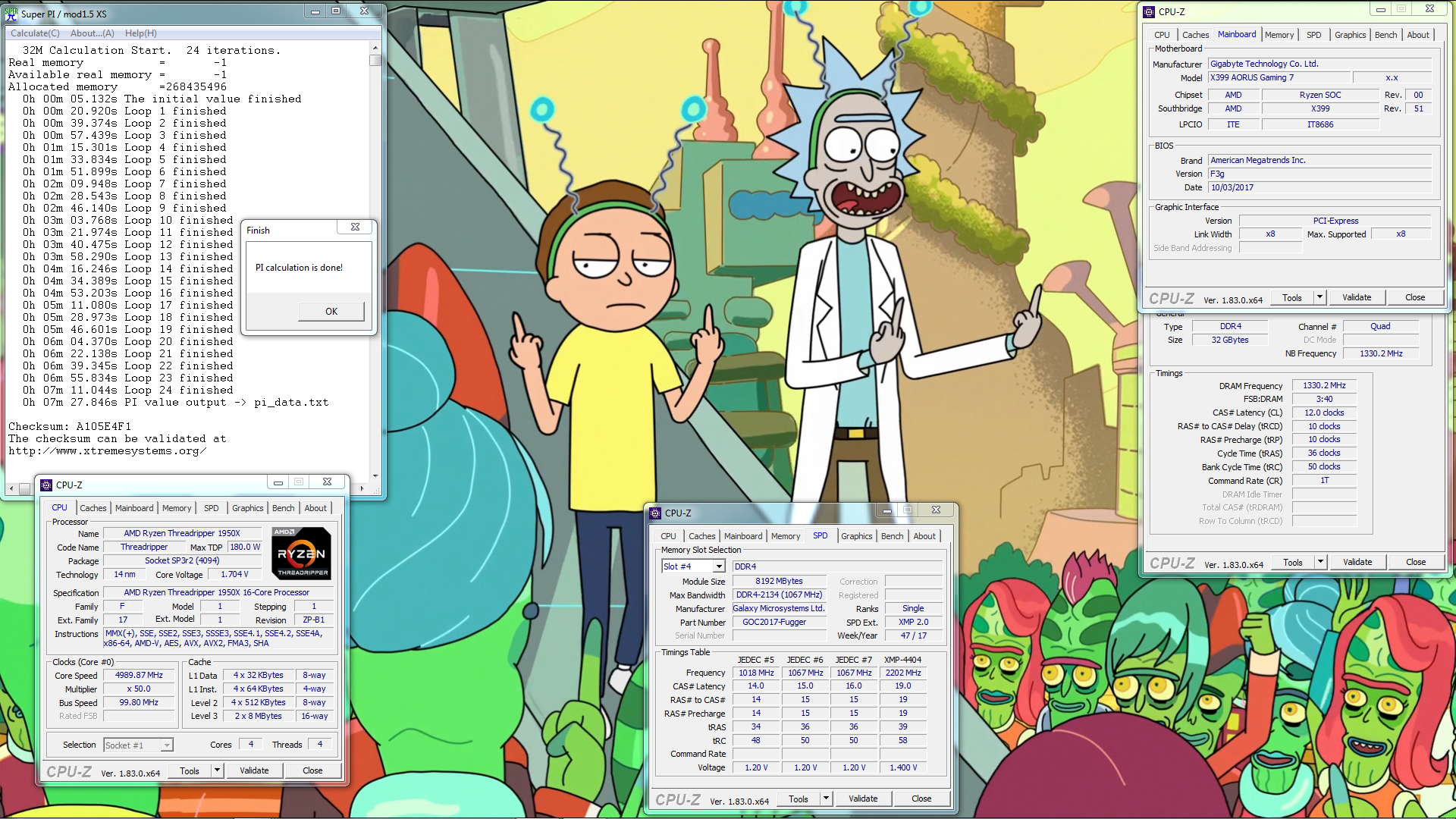Switch to SPD tab in the CPU-tab CPU-Z window
Image resolution: width=1456 pixels, height=819 pixels.
click(x=212, y=508)
